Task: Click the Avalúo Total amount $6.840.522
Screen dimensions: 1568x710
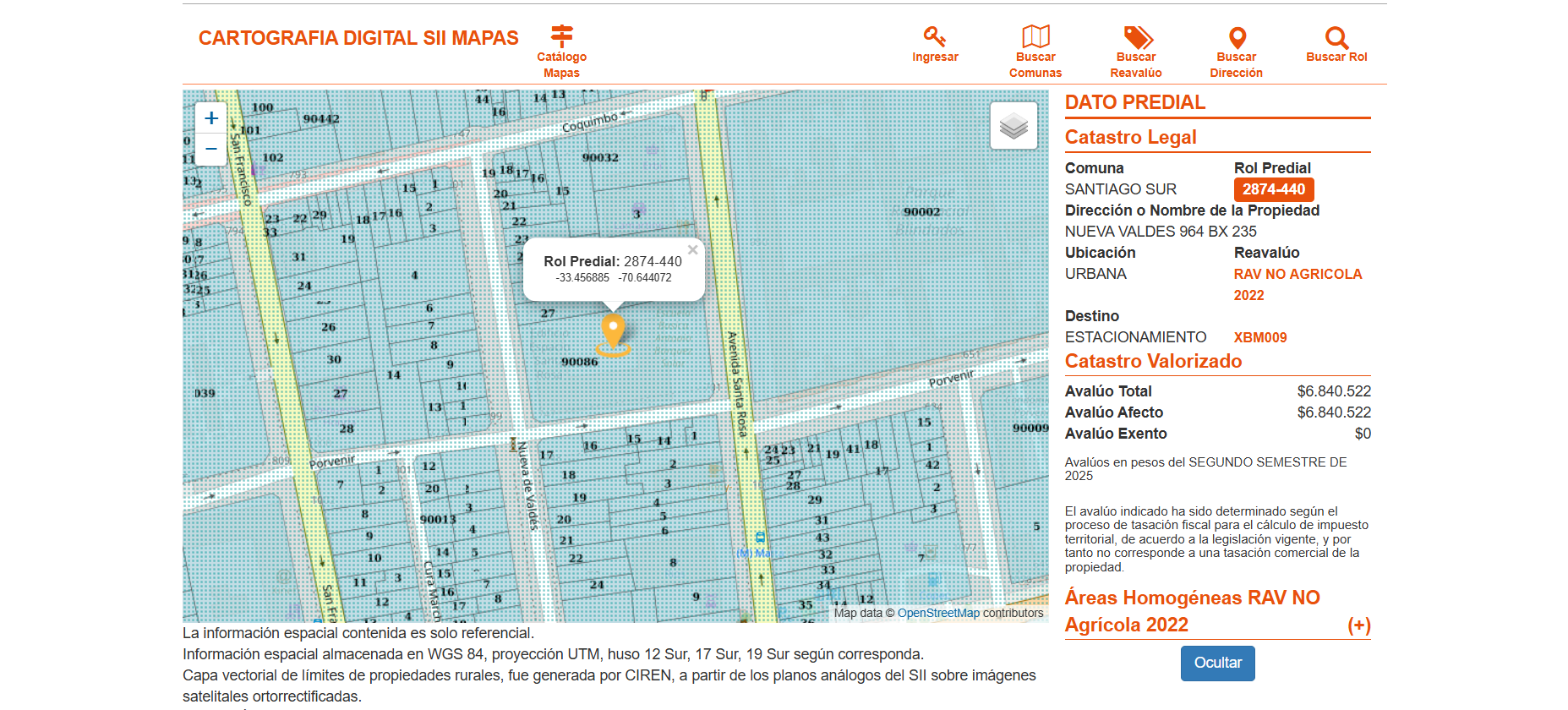Action: (x=1334, y=391)
